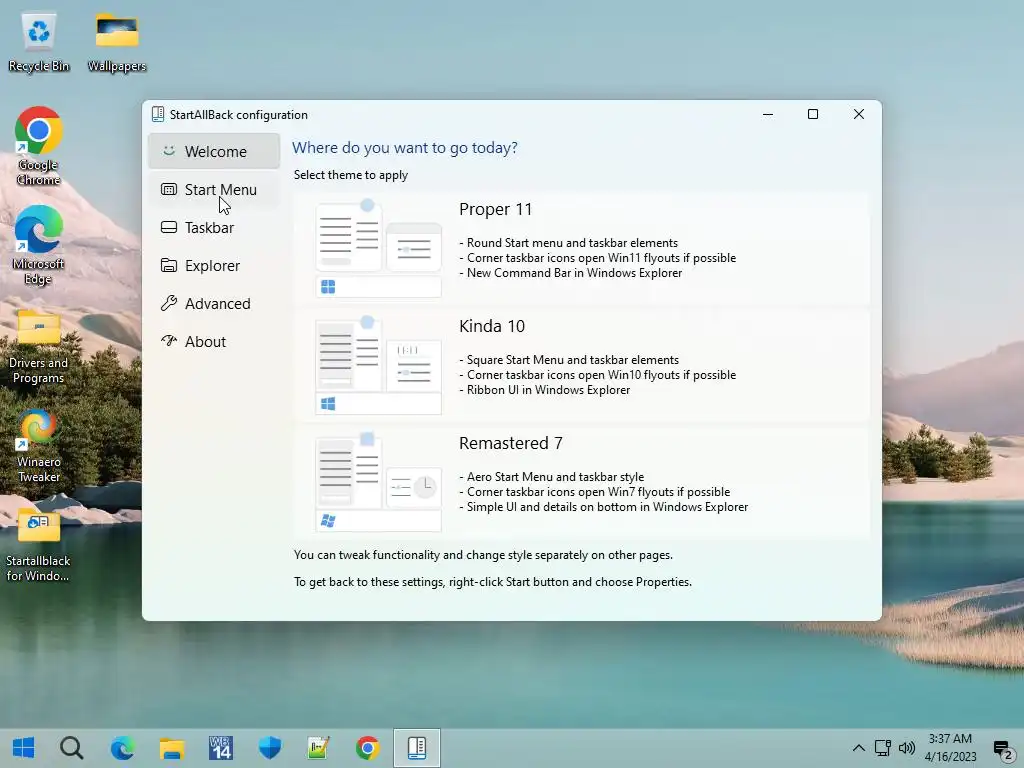Click 'Aero Start Menu and taskbar style' line
1024x768 pixels.
click(551, 477)
